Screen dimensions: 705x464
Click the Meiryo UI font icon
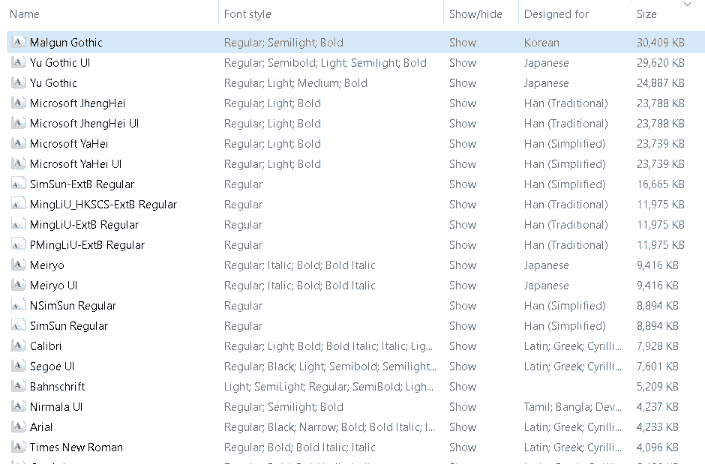[18, 285]
